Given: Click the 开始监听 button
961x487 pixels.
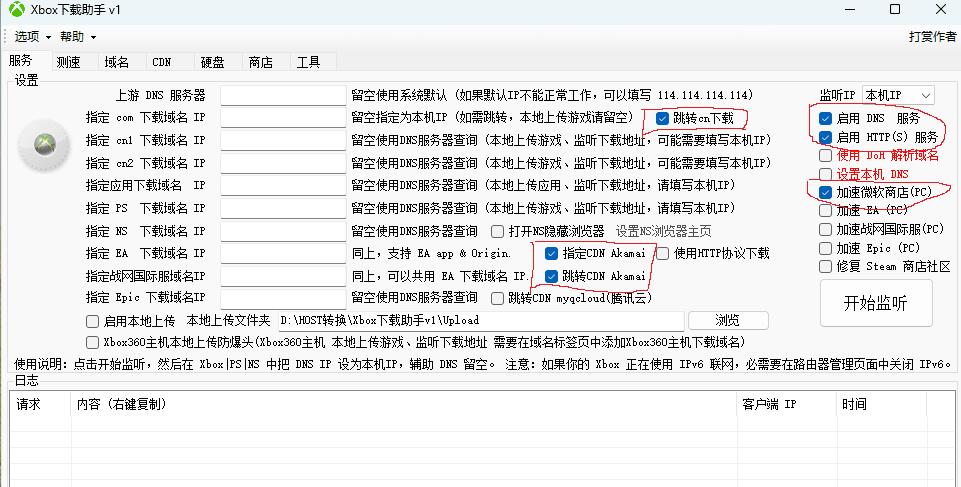Looking at the screenshot, I should tap(876, 303).
